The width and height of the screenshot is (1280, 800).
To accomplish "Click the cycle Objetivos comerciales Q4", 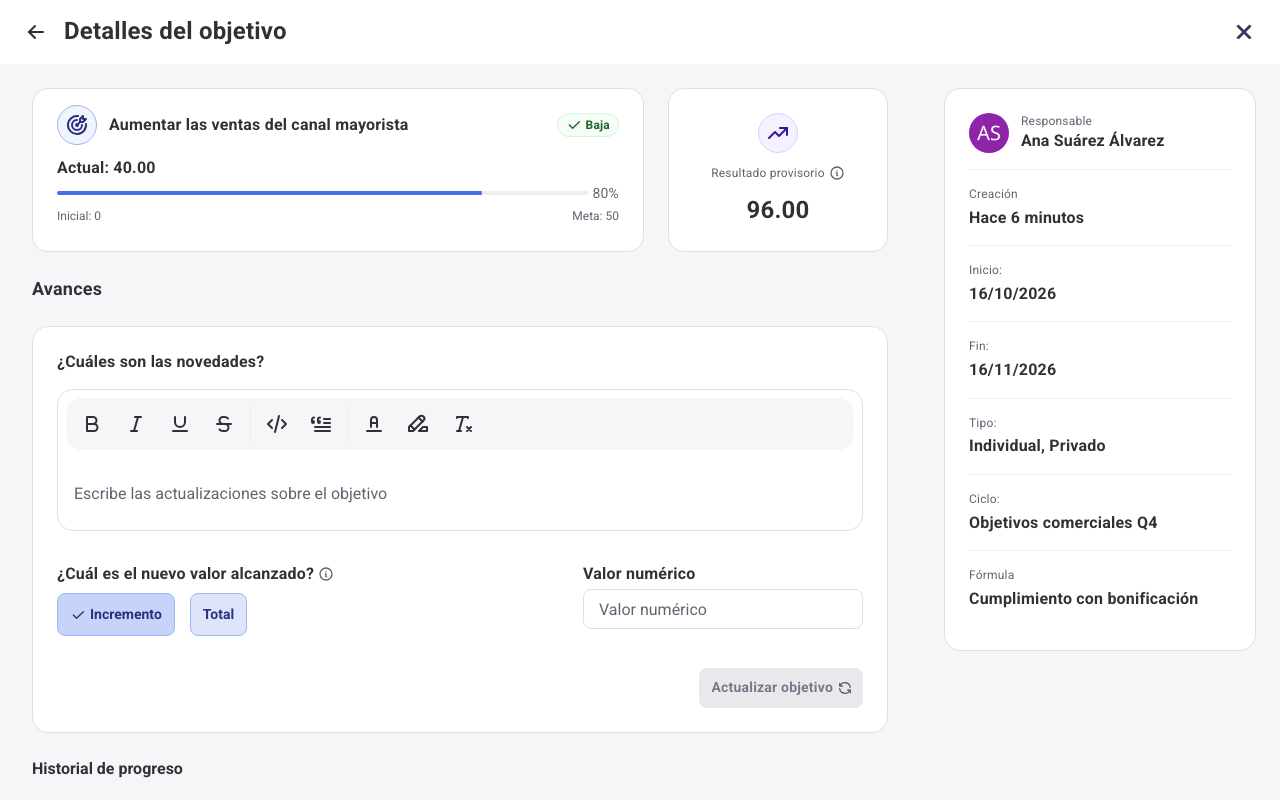I will 1063,523.
